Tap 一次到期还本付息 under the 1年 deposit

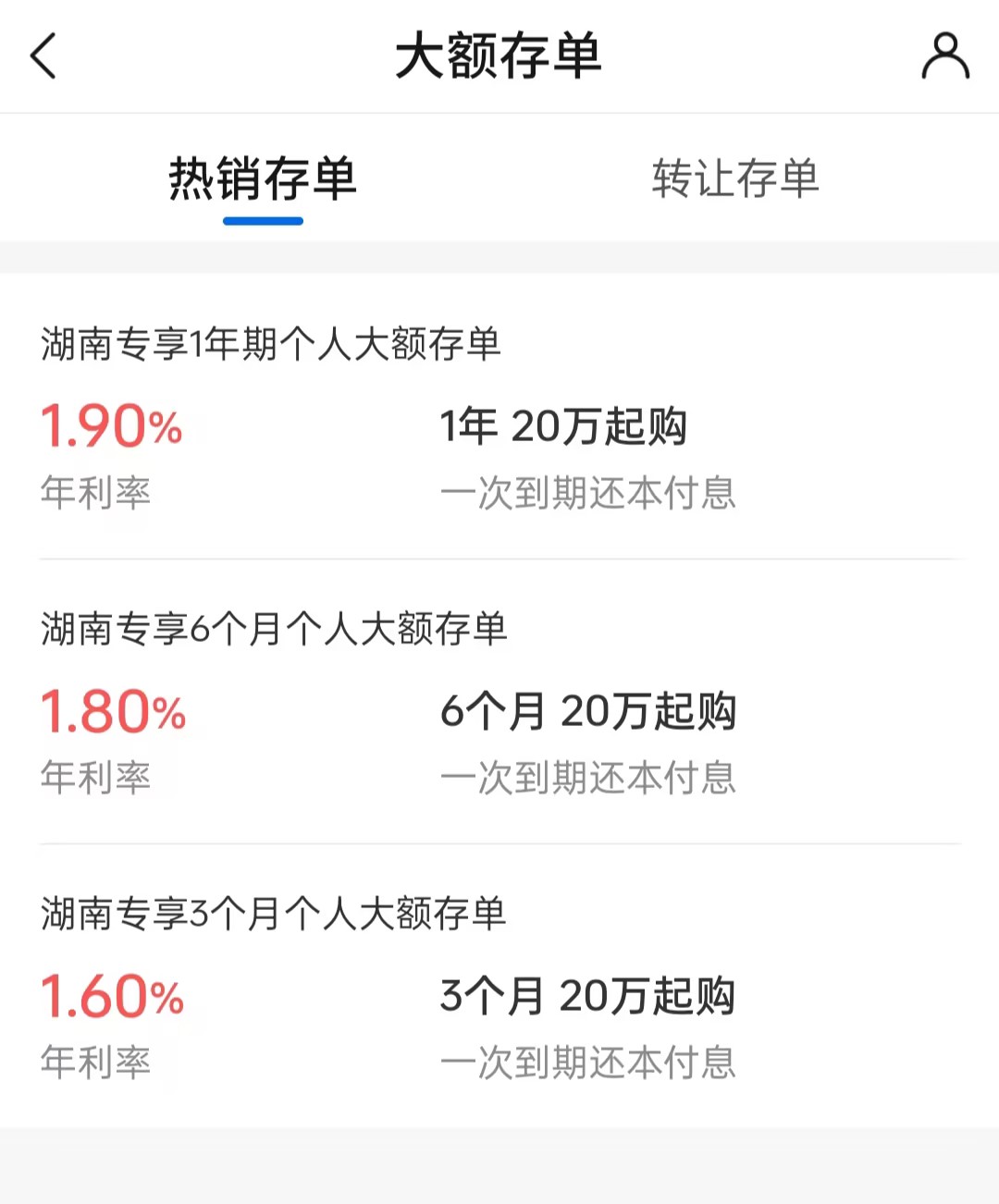click(x=588, y=493)
